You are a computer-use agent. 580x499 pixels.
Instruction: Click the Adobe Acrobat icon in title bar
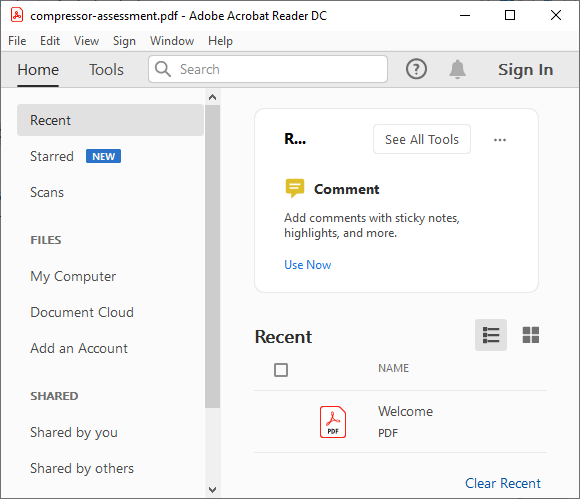point(17,16)
